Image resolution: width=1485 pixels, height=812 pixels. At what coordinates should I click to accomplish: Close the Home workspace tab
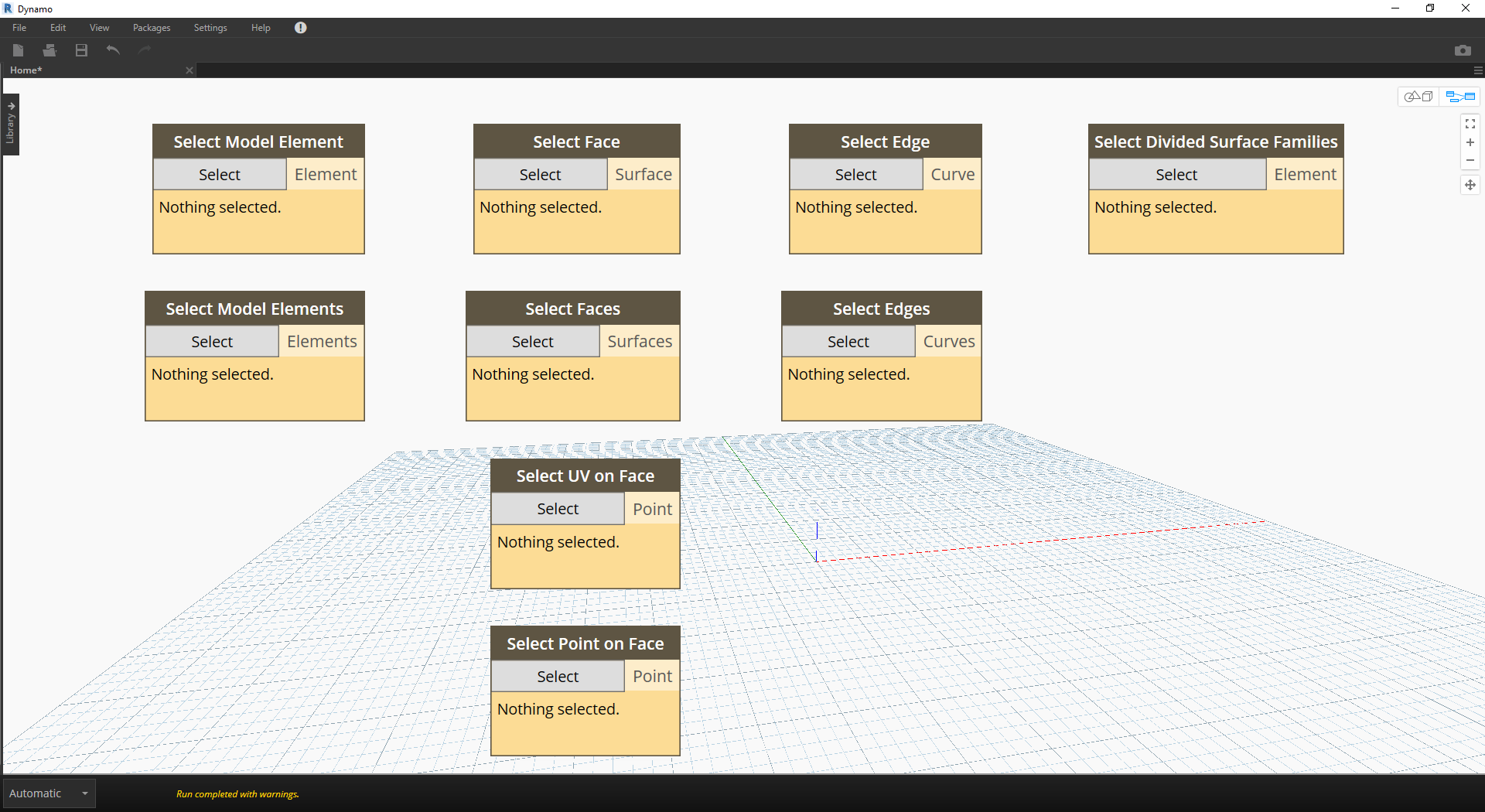pos(189,70)
